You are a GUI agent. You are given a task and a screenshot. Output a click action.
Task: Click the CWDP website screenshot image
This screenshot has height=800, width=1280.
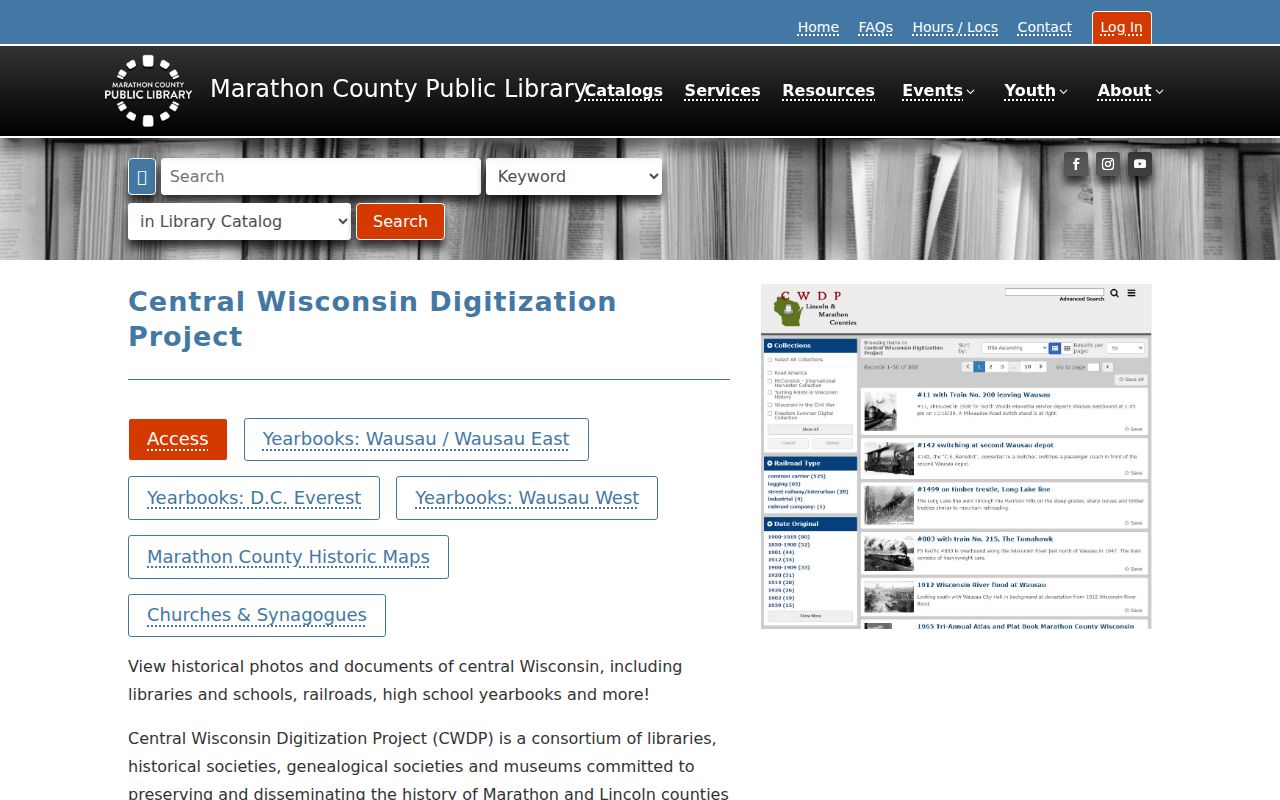tap(956, 456)
